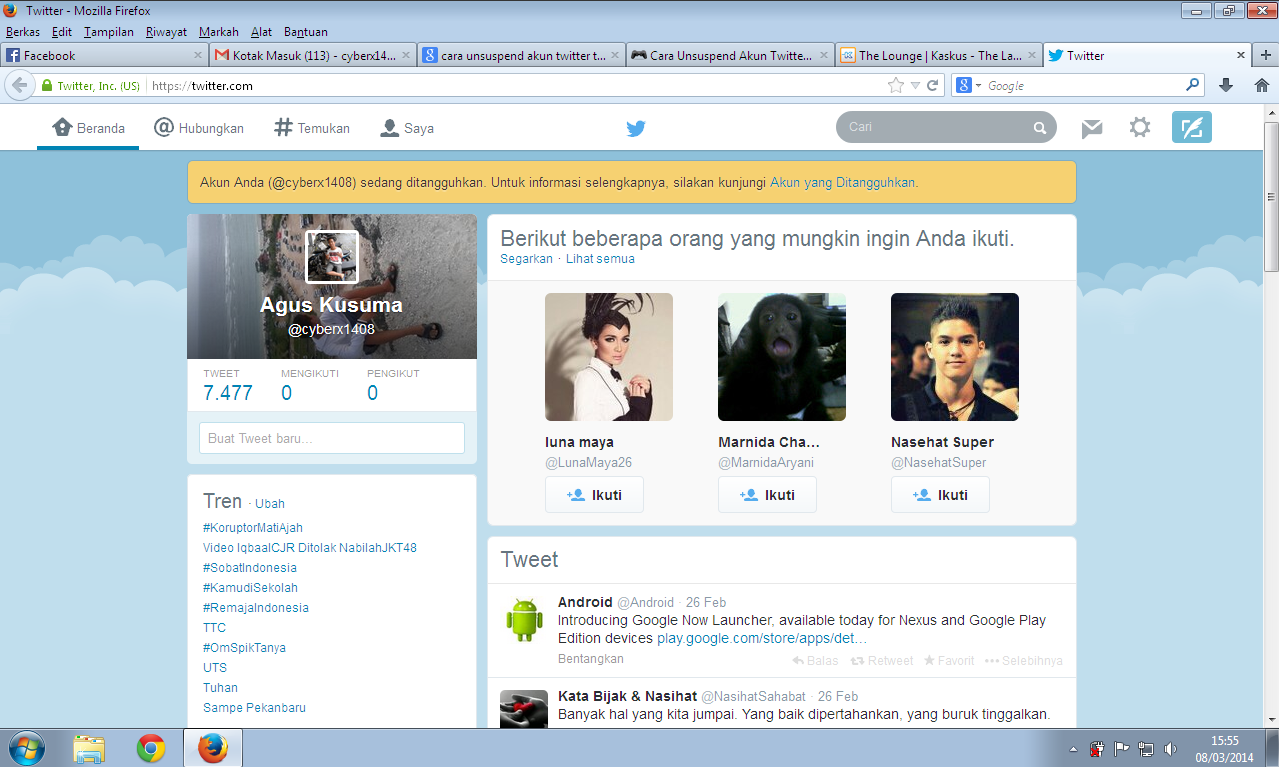Open luna maya's profile photo
The width and height of the screenshot is (1279, 767).
(x=609, y=357)
